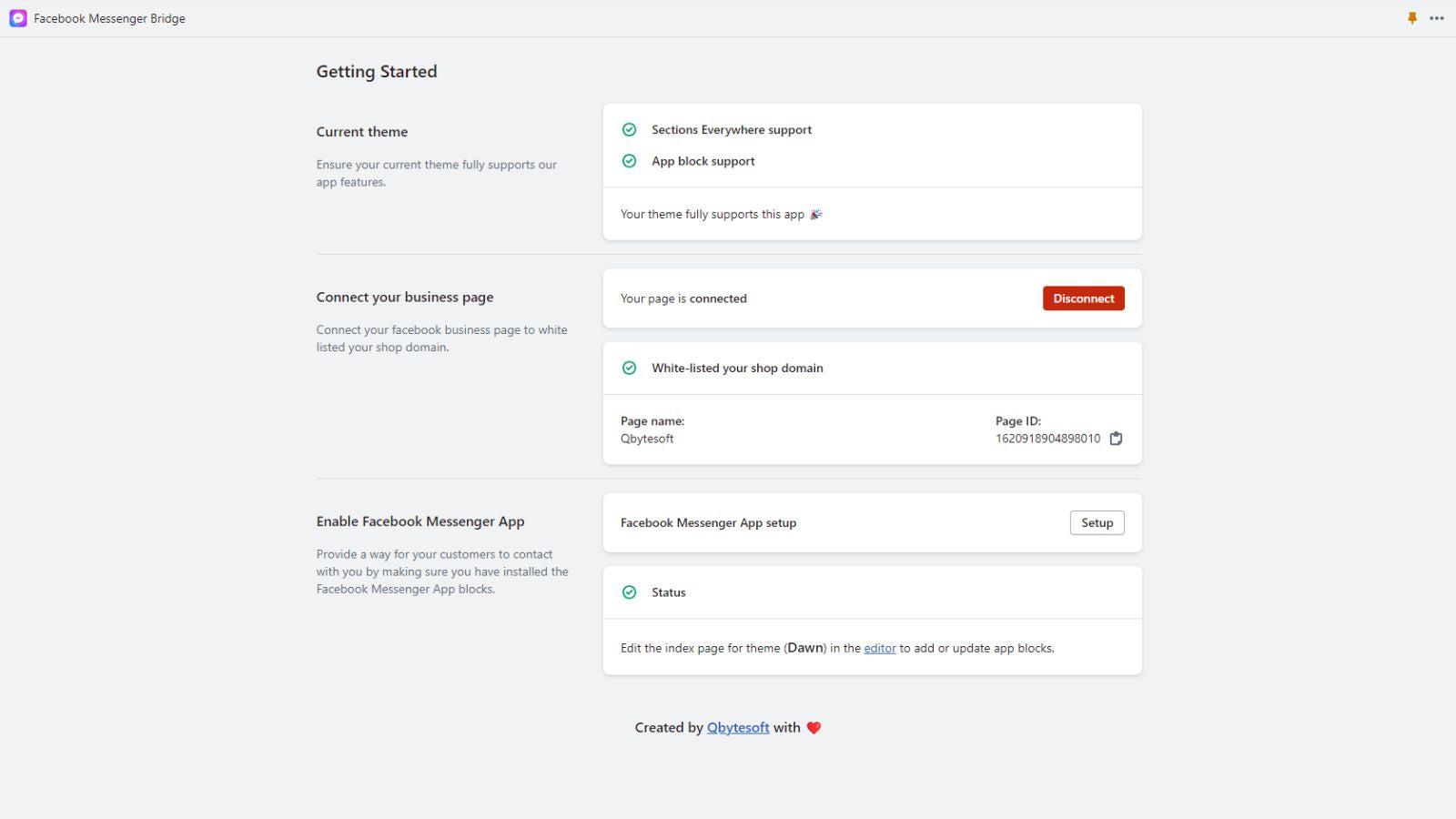Click the Facebook Messenger Bridge app logo
This screenshot has width=1456, height=819.
(x=18, y=18)
